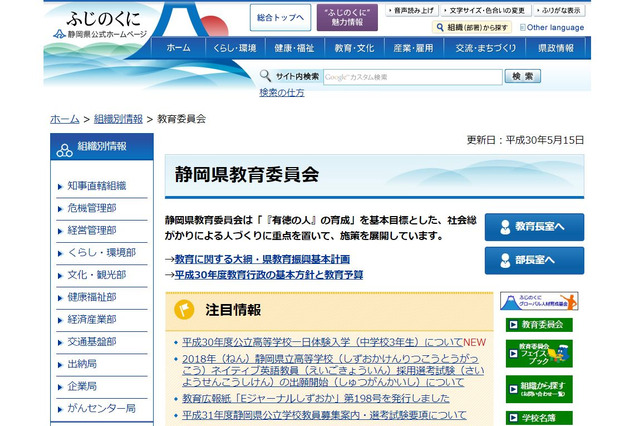Open the green 学校名簿 banner
The width and height of the screenshot is (640, 426).
539,418
